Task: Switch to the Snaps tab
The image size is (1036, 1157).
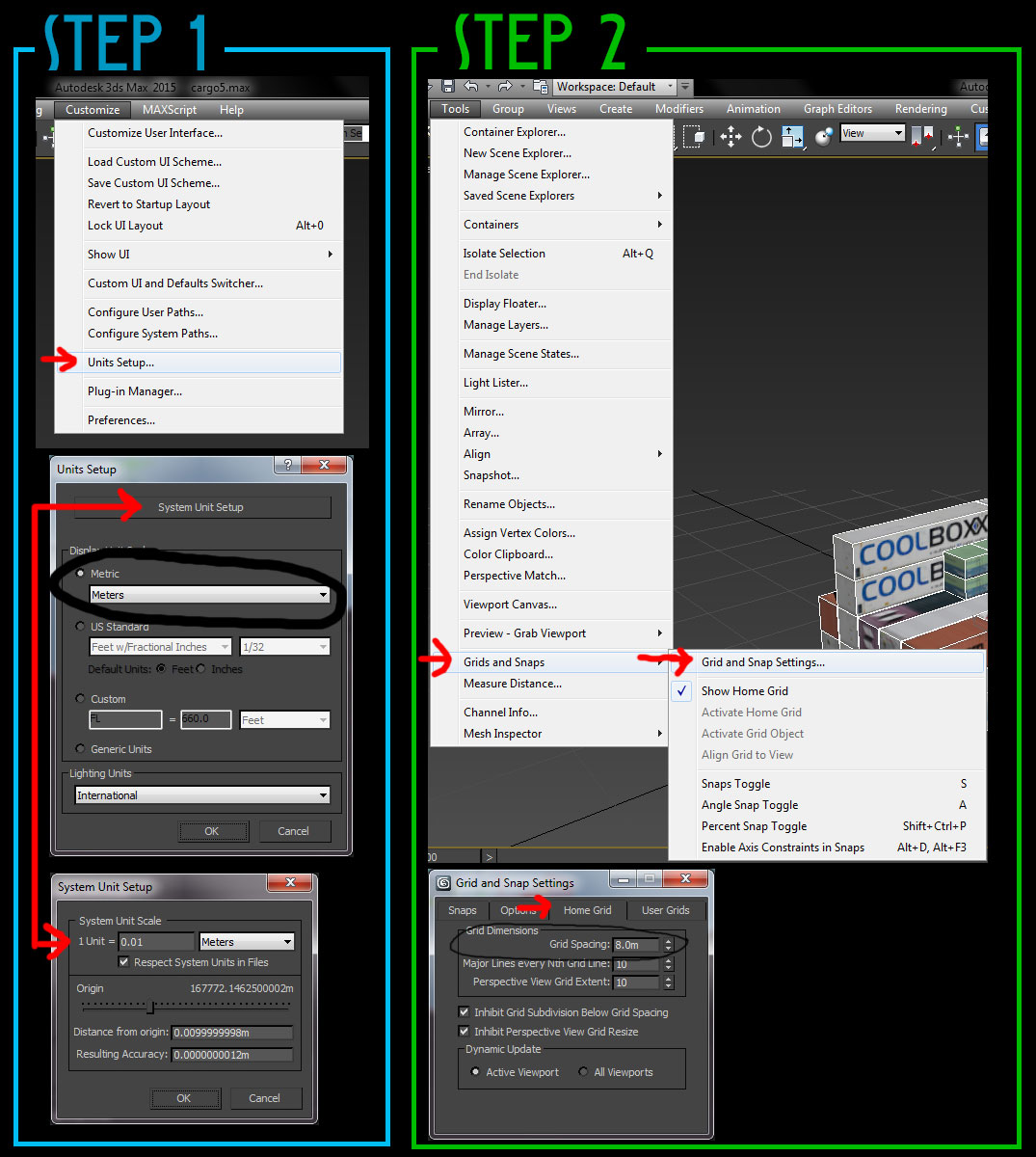Action: 463,910
